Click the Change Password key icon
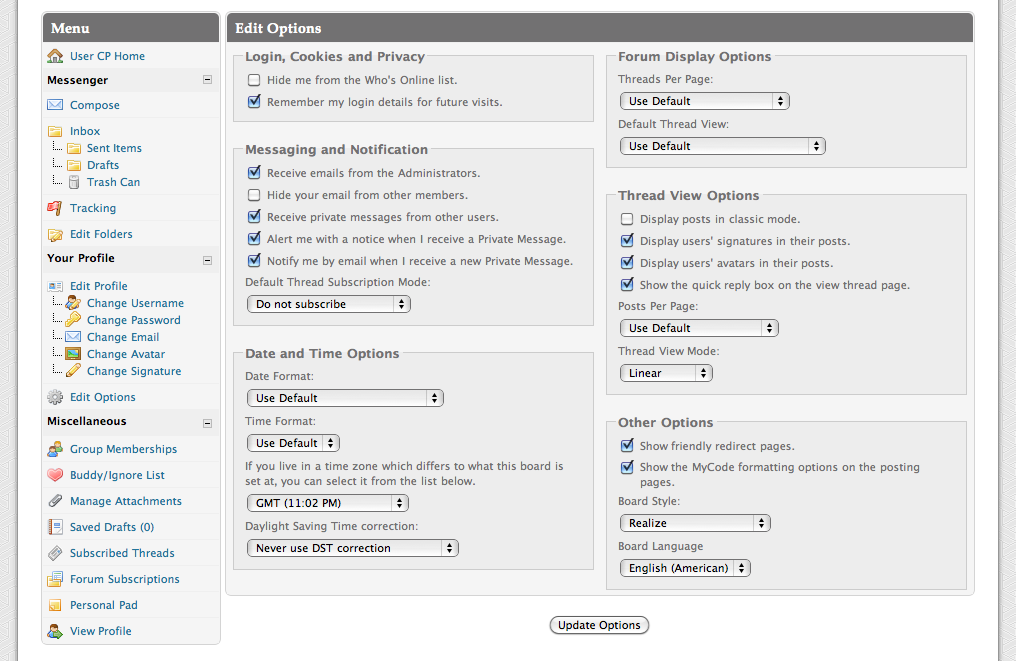This screenshot has width=1016, height=661. click(73, 320)
